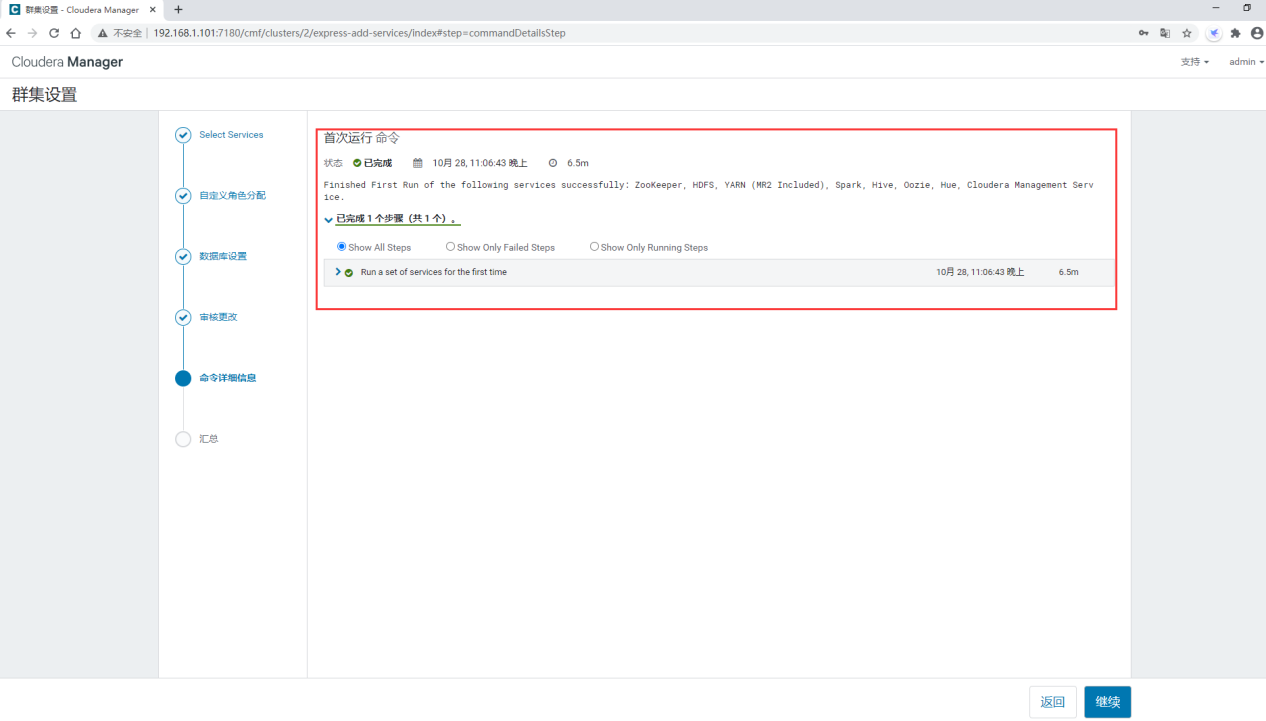Click the browser forward arrow
The height and width of the screenshot is (721, 1266).
32,33
